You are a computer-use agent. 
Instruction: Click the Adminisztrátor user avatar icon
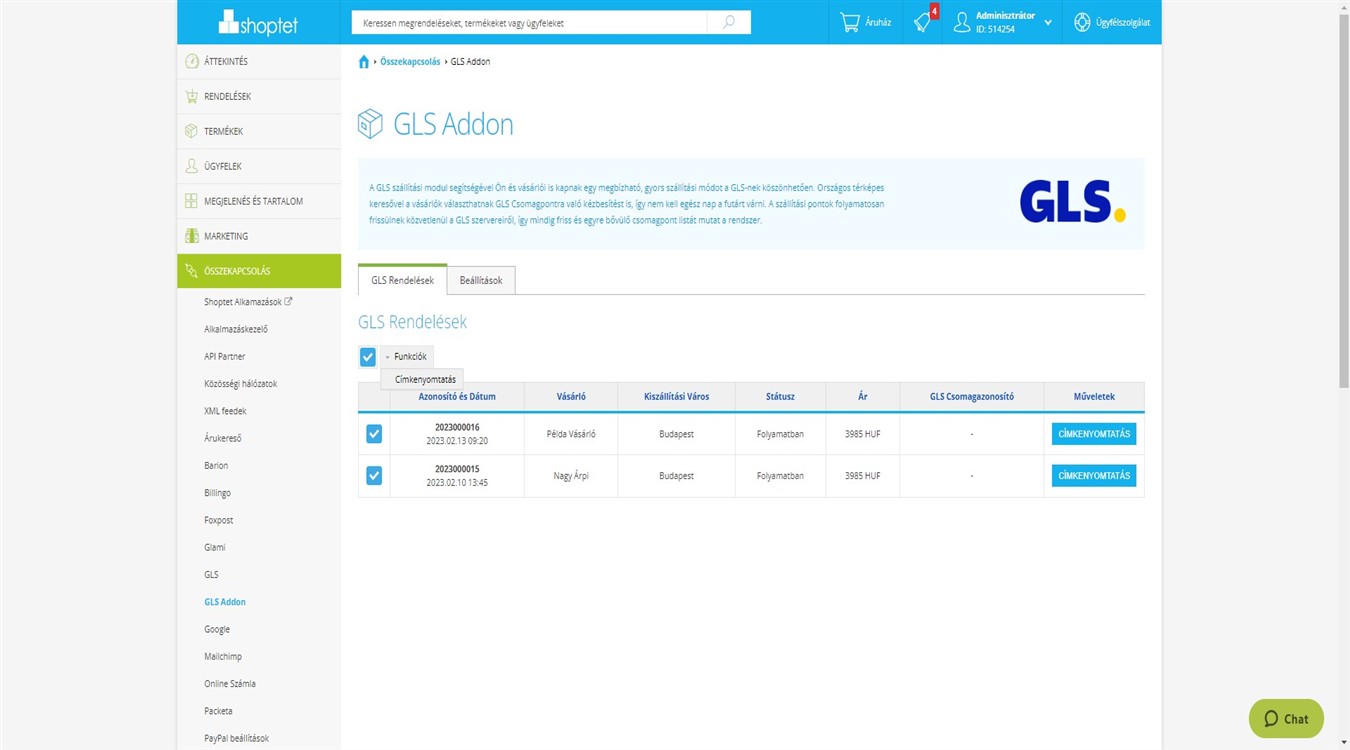(x=962, y=22)
